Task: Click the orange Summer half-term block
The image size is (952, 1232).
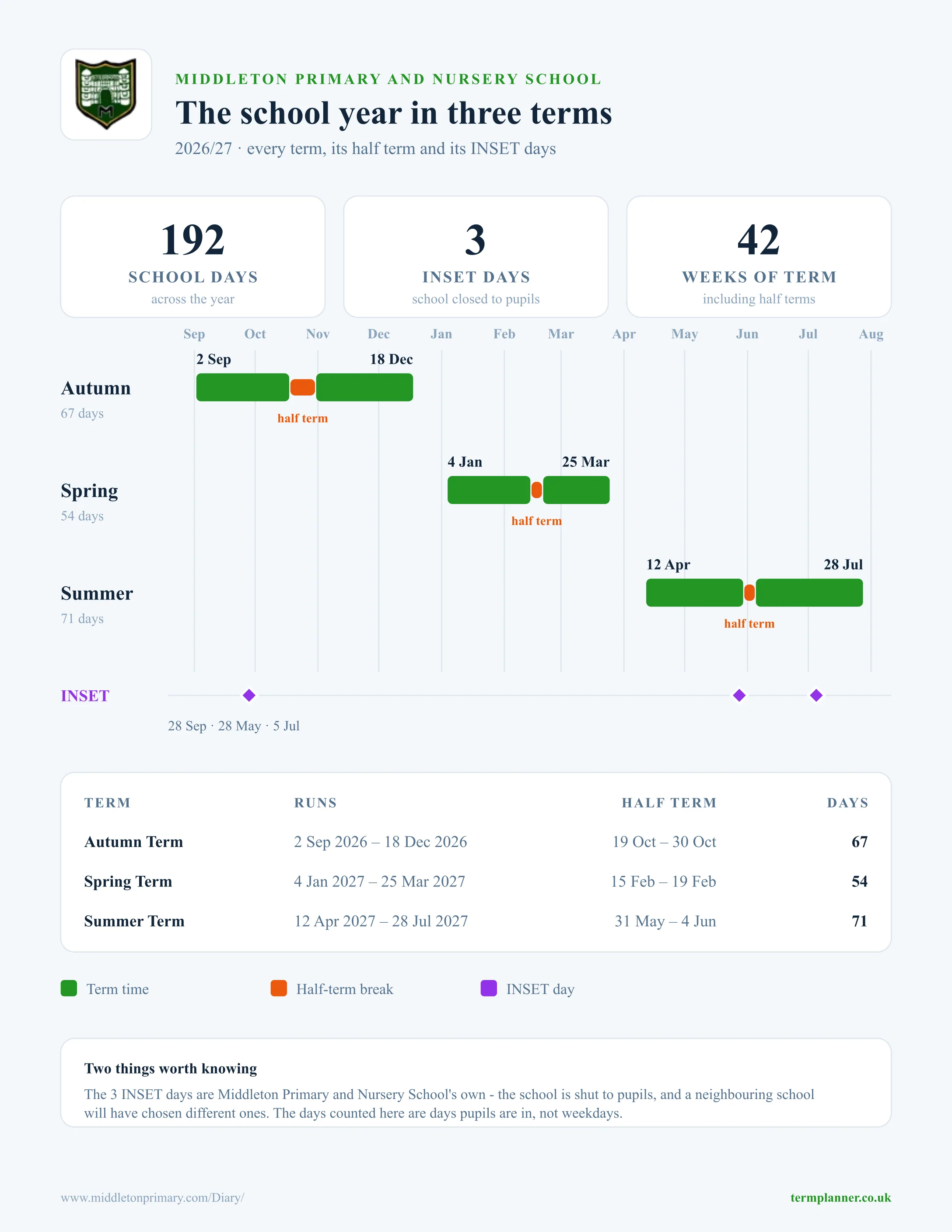Action: click(x=749, y=592)
